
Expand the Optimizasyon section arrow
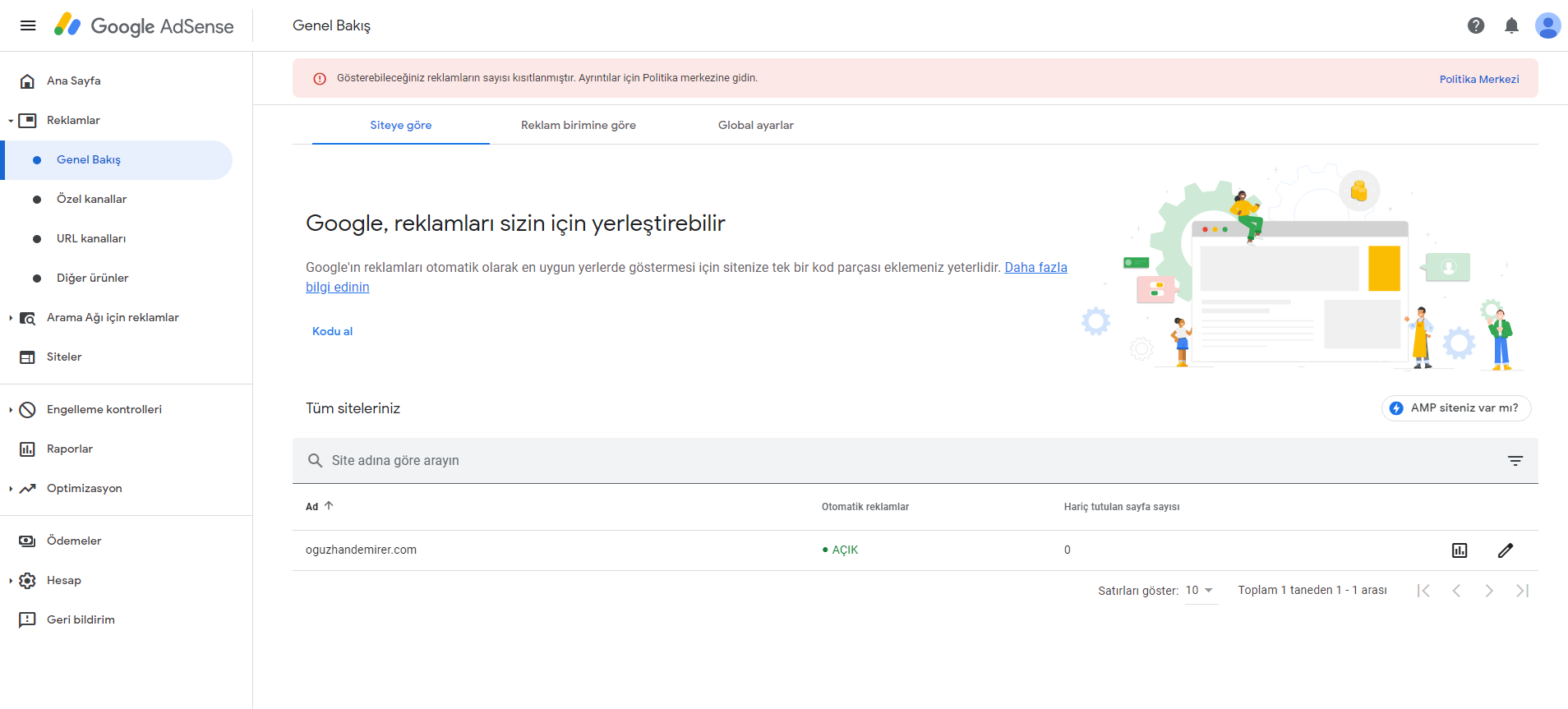(11, 489)
